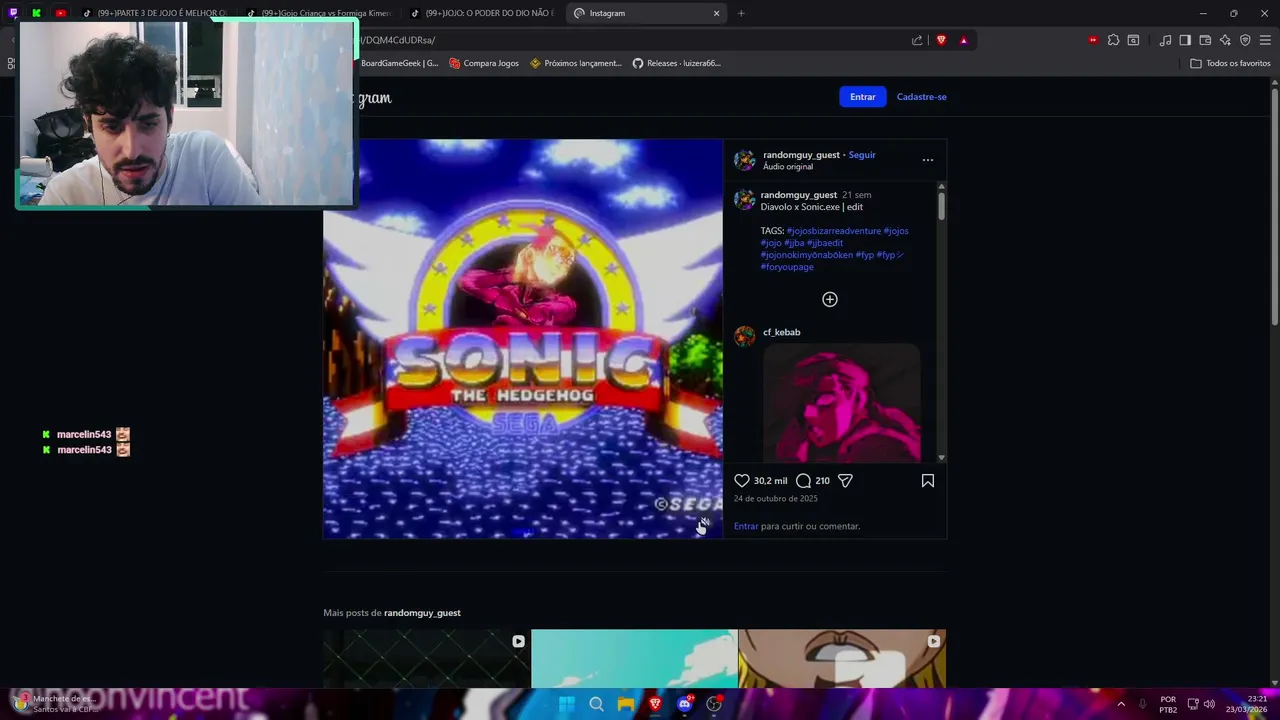Screen dimensions: 1280x720
Task: Click the Sonic video to pause
Action: pyautogui.click(x=523, y=339)
